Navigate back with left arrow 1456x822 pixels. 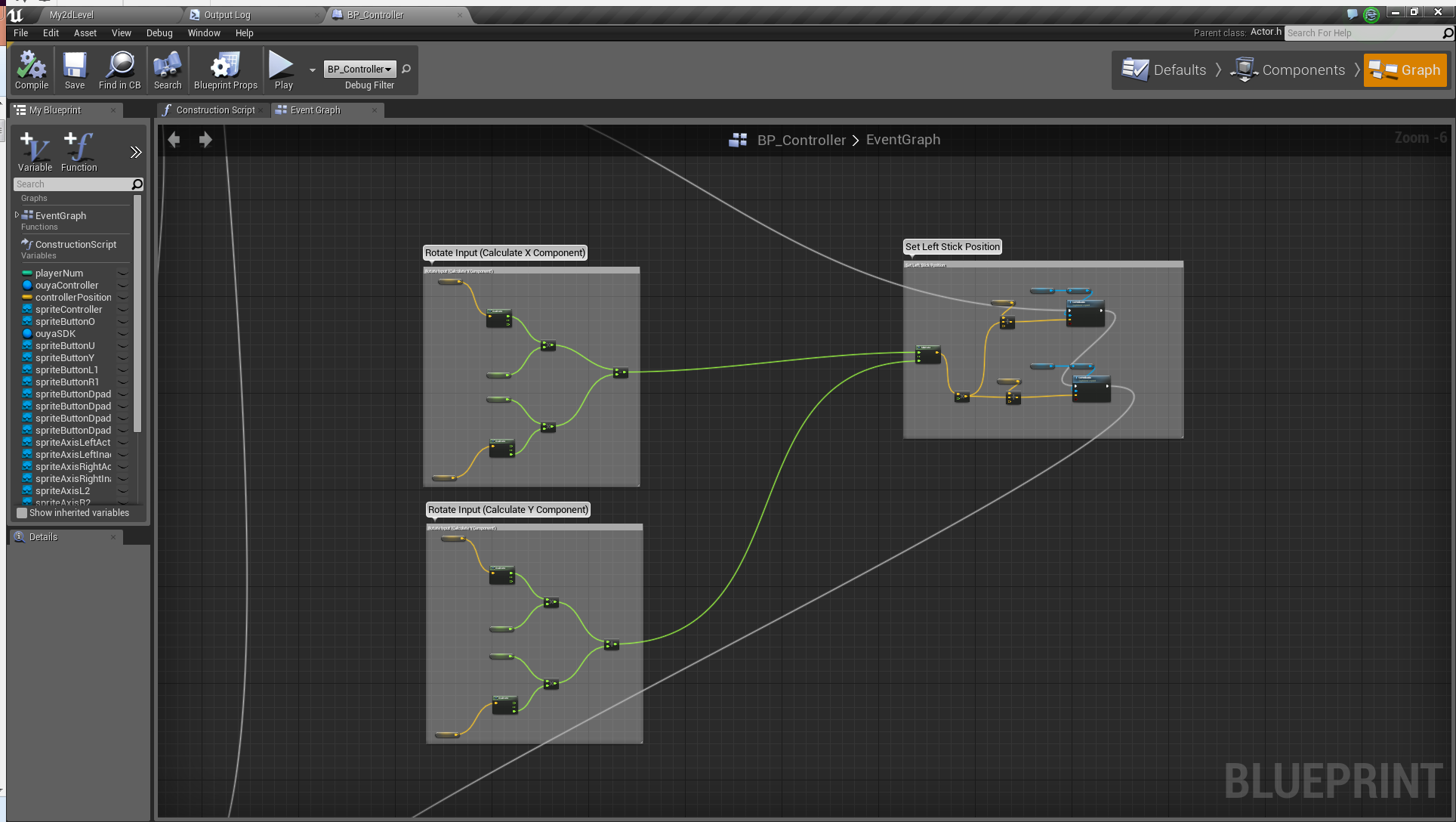(174, 140)
